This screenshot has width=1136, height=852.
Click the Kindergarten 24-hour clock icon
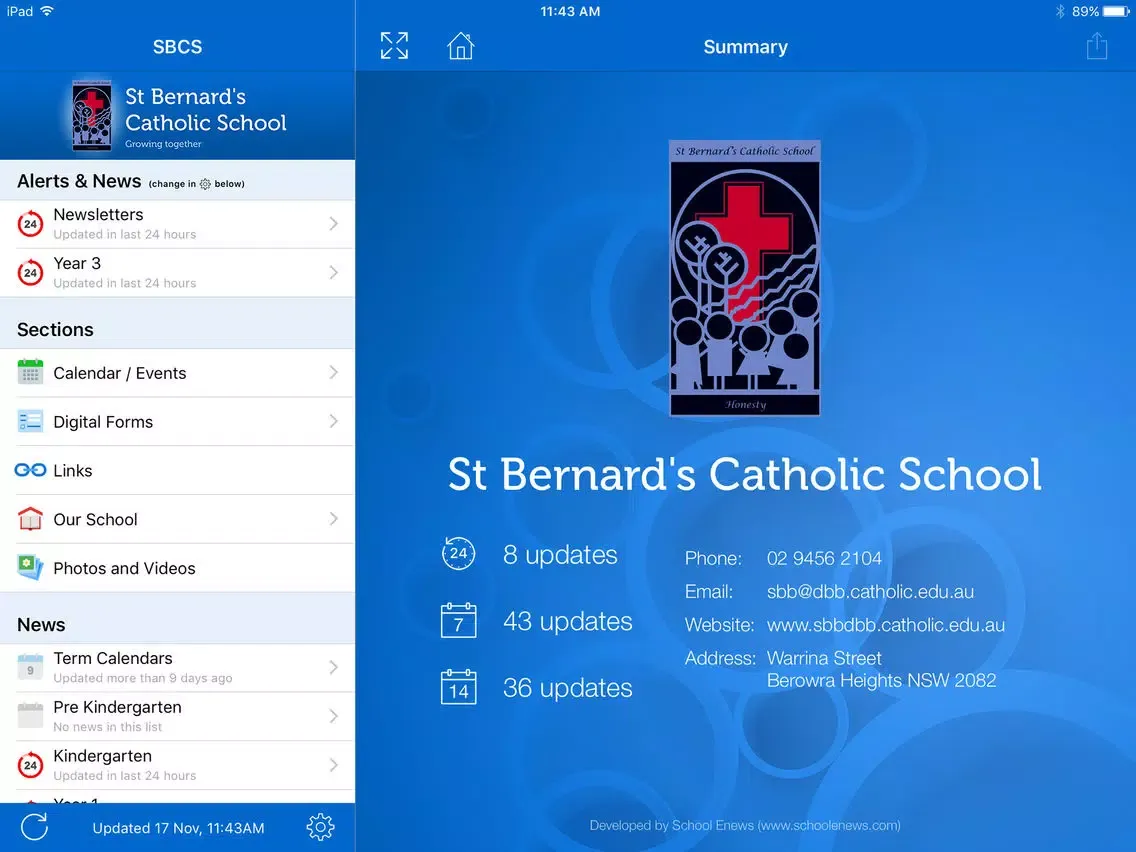[x=30, y=764]
